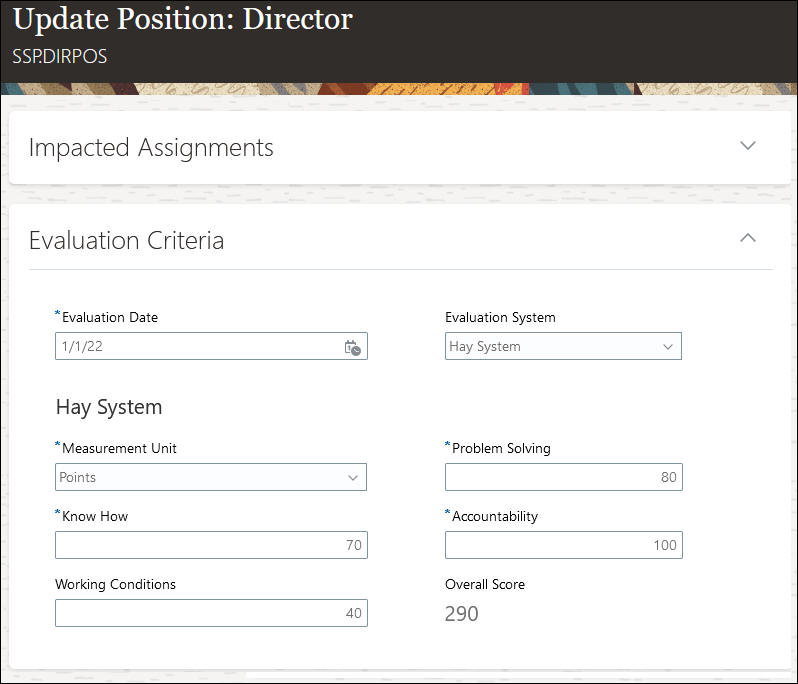Click into the Know How field
Image resolution: width=798 pixels, height=684 pixels.
tap(210, 546)
